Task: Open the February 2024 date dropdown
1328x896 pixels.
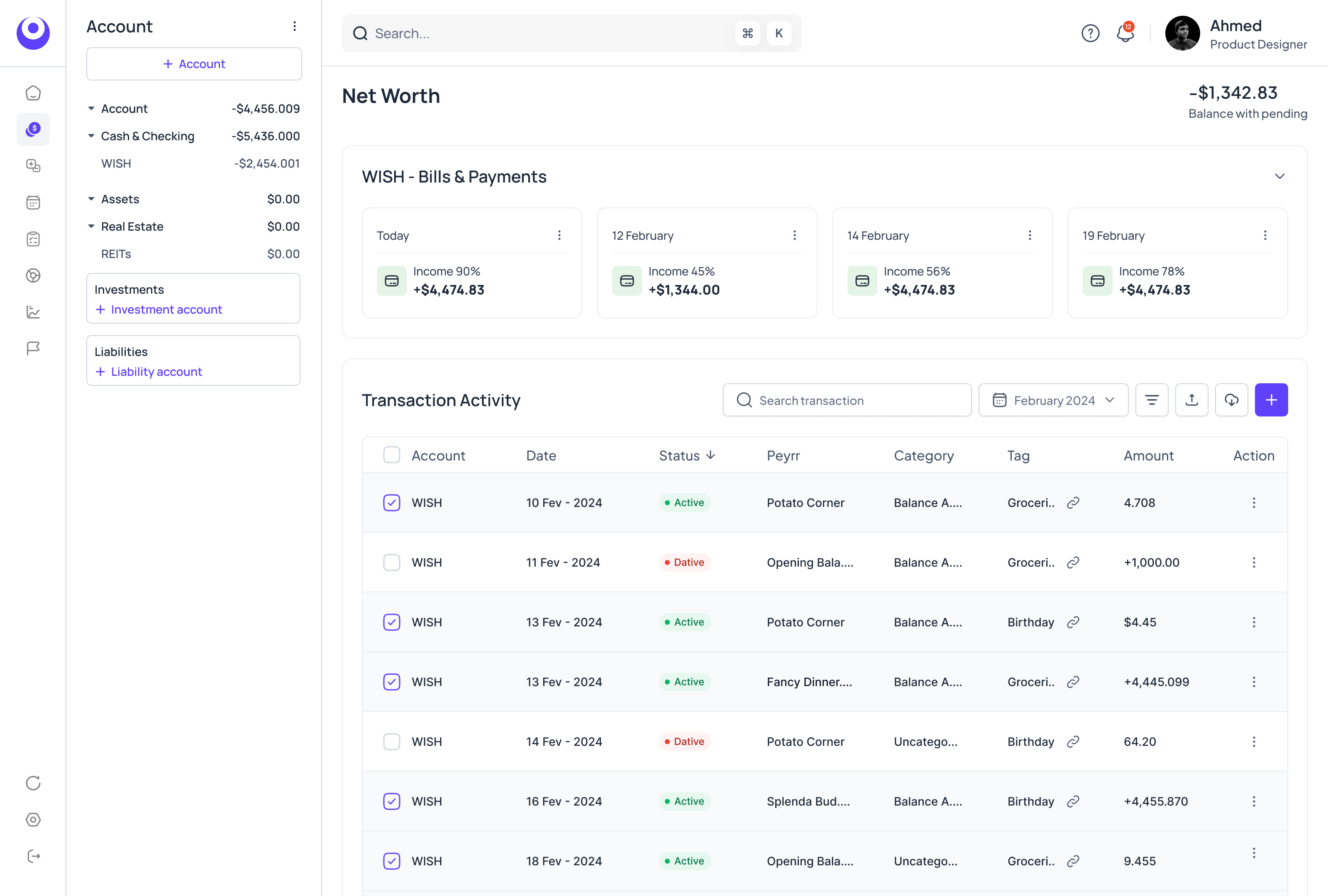Action: point(1053,400)
